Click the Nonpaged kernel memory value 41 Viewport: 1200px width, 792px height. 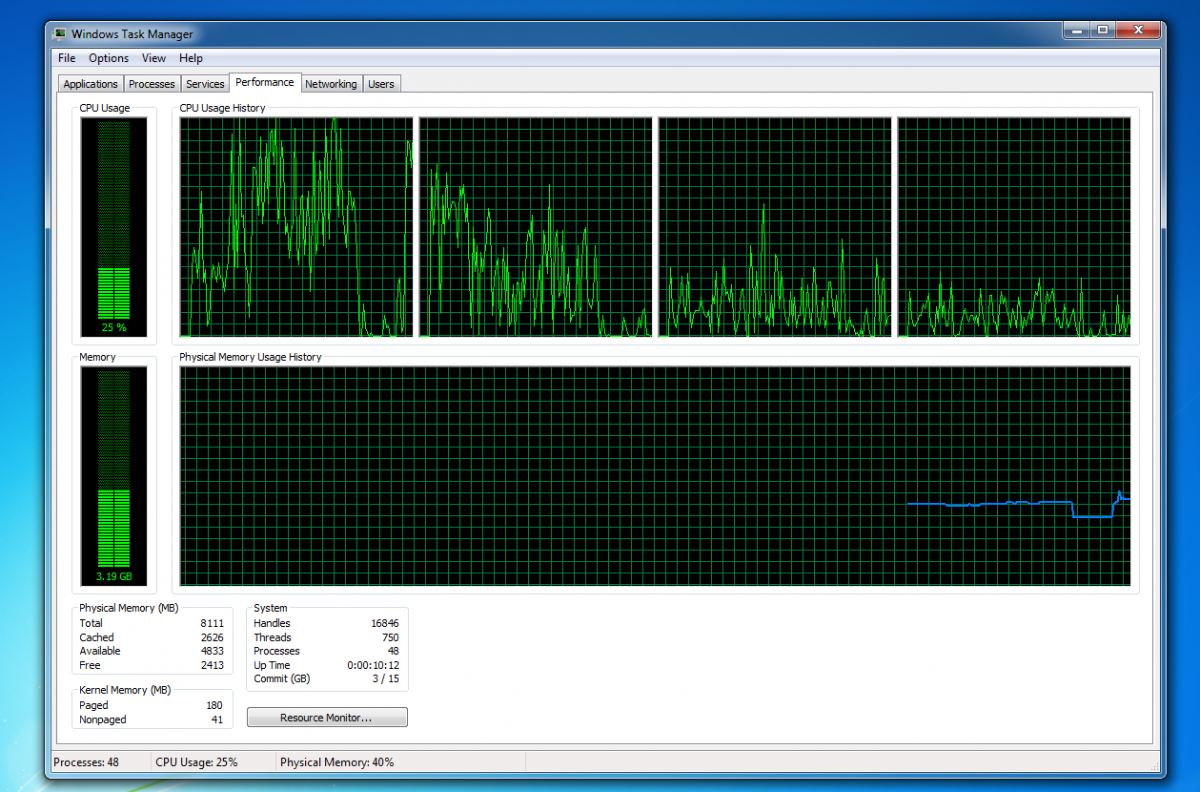tap(217, 719)
